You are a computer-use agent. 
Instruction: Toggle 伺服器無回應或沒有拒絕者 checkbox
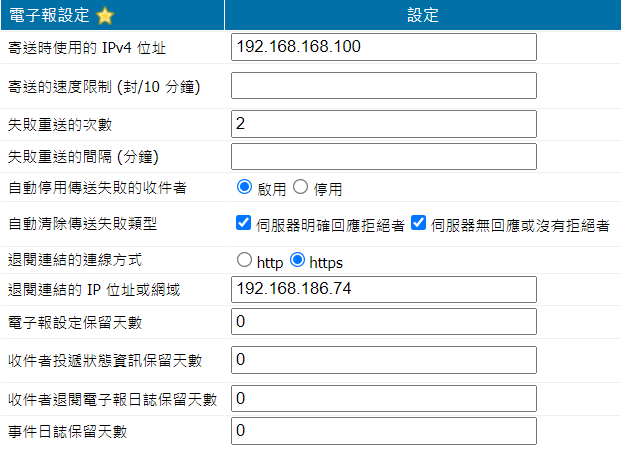coord(418,223)
